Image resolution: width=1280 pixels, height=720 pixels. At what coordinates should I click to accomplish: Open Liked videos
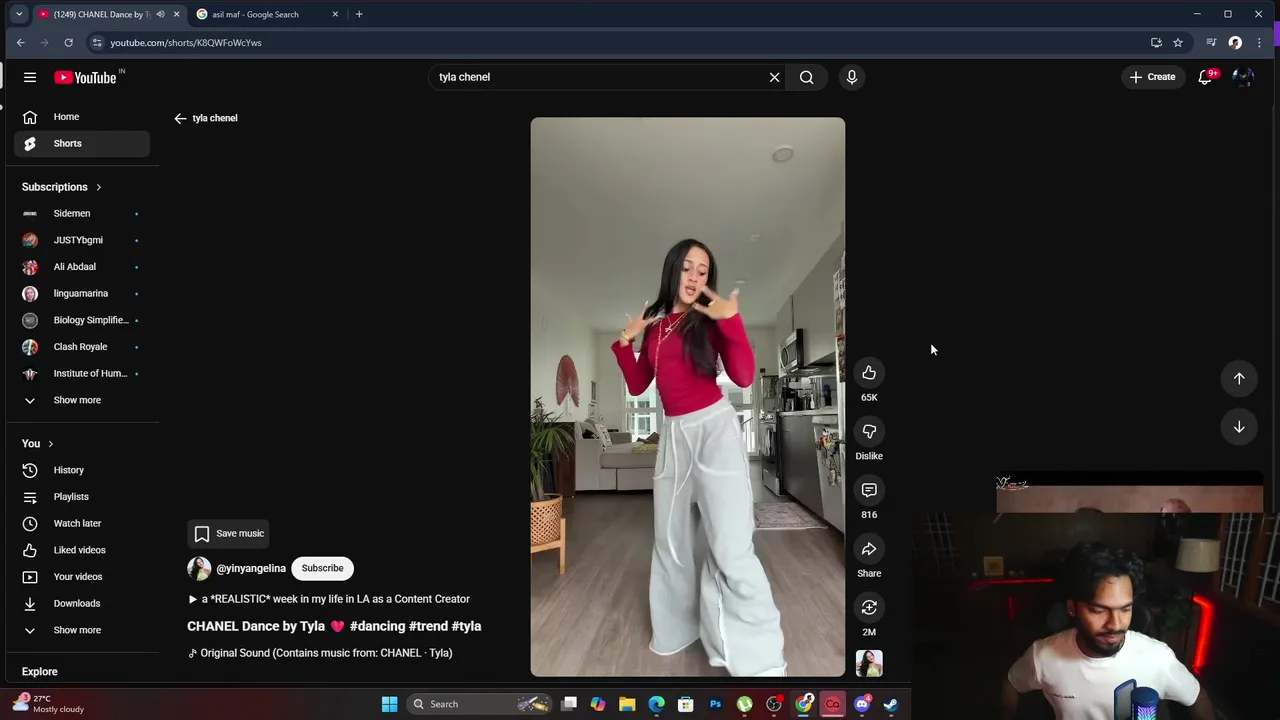(82, 550)
